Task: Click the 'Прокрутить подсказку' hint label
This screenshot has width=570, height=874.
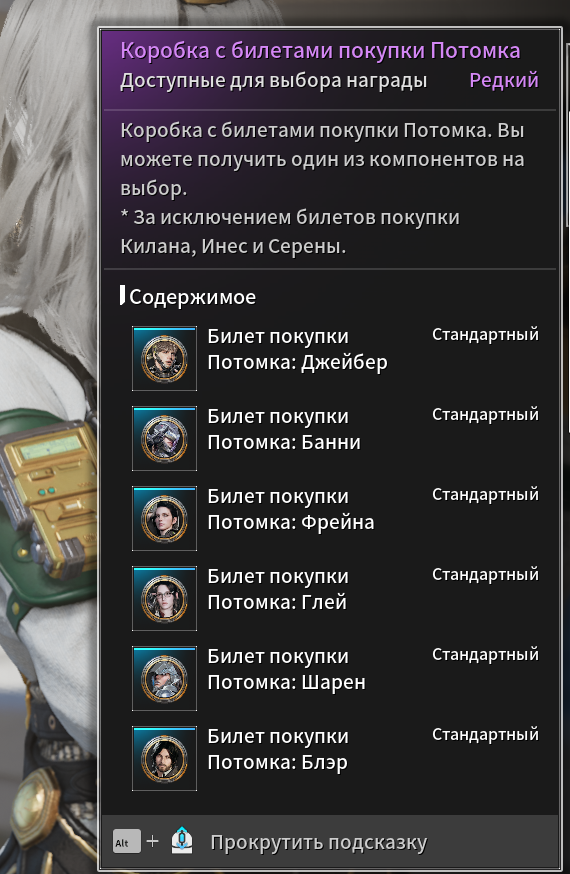Action: [x=319, y=842]
